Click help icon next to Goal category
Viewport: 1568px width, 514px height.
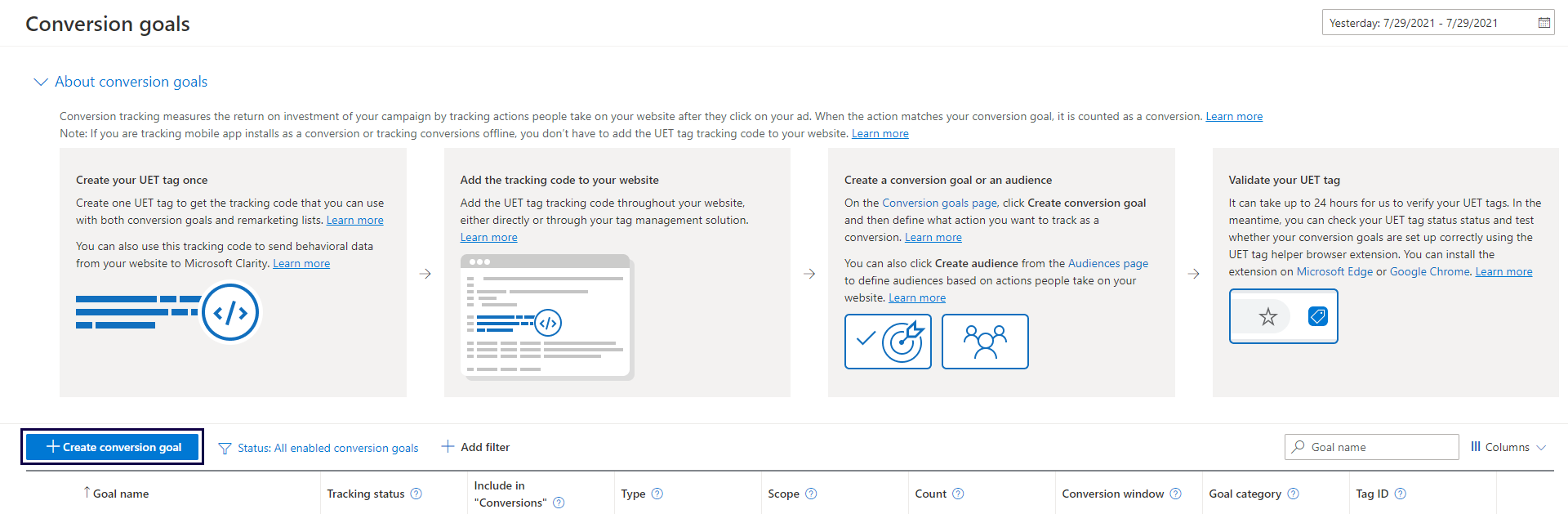click(x=1293, y=494)
